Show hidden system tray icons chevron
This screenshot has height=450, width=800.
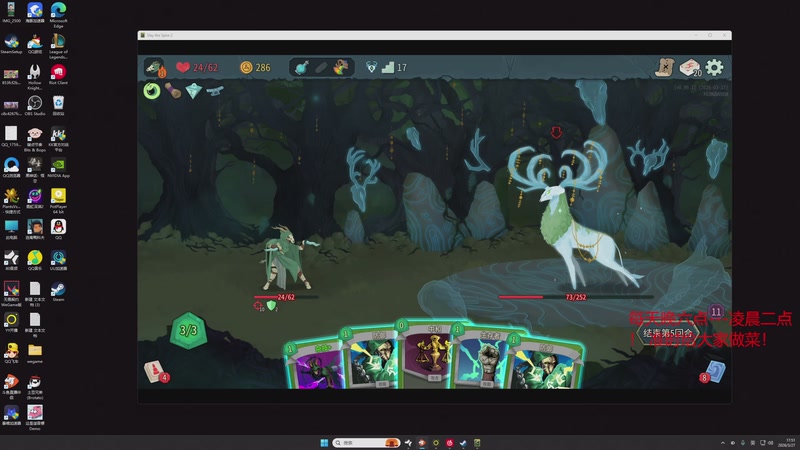(722, 443)
